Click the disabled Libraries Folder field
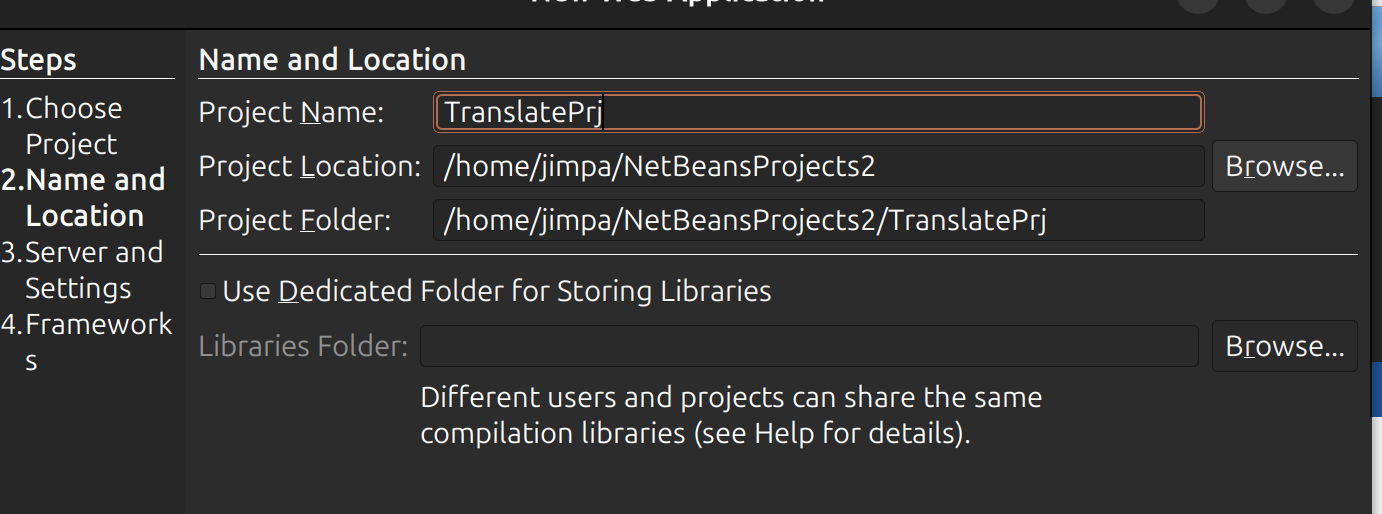The width and height of the screenshot is (1382, 514). click(808, 346)
